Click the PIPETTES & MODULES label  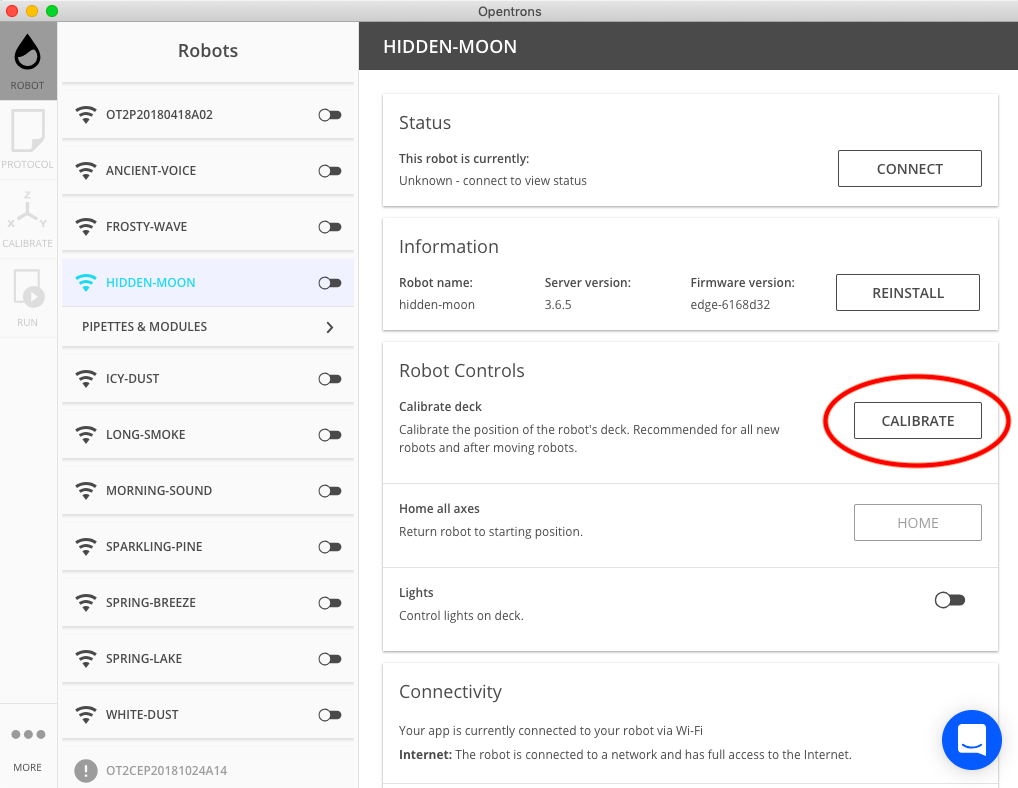click(x=144, y=326)
